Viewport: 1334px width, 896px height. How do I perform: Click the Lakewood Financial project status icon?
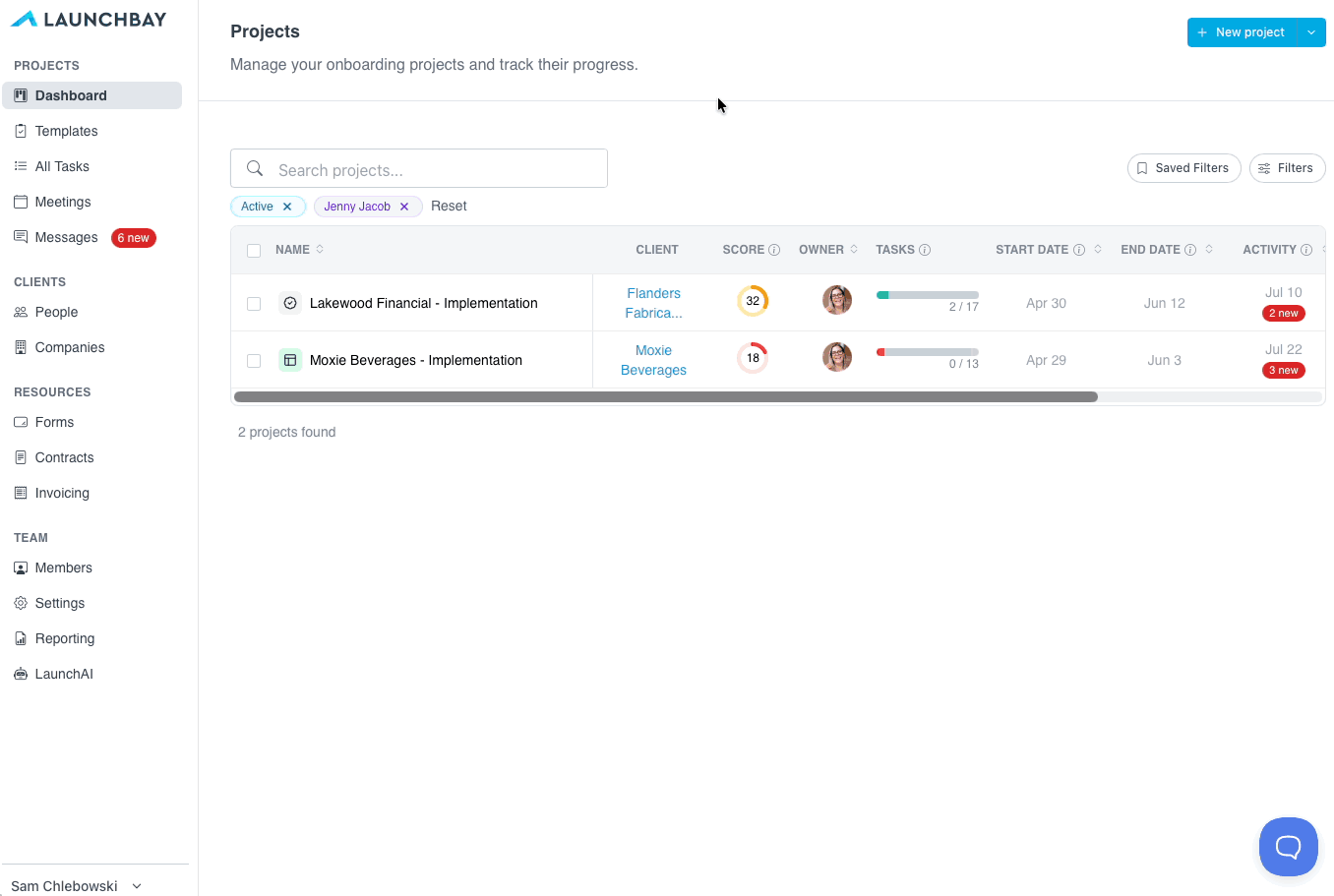(290, 303)
